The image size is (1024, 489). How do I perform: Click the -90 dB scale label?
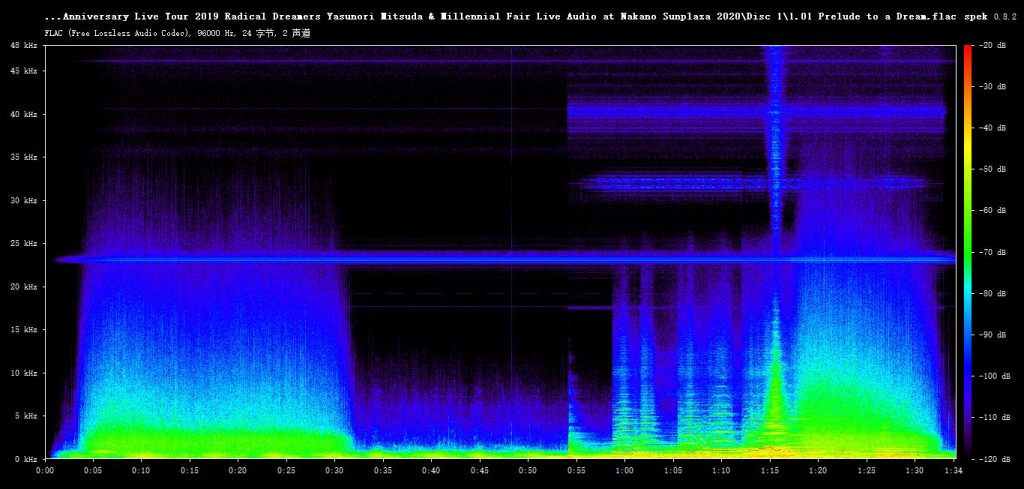coord(991,335)
